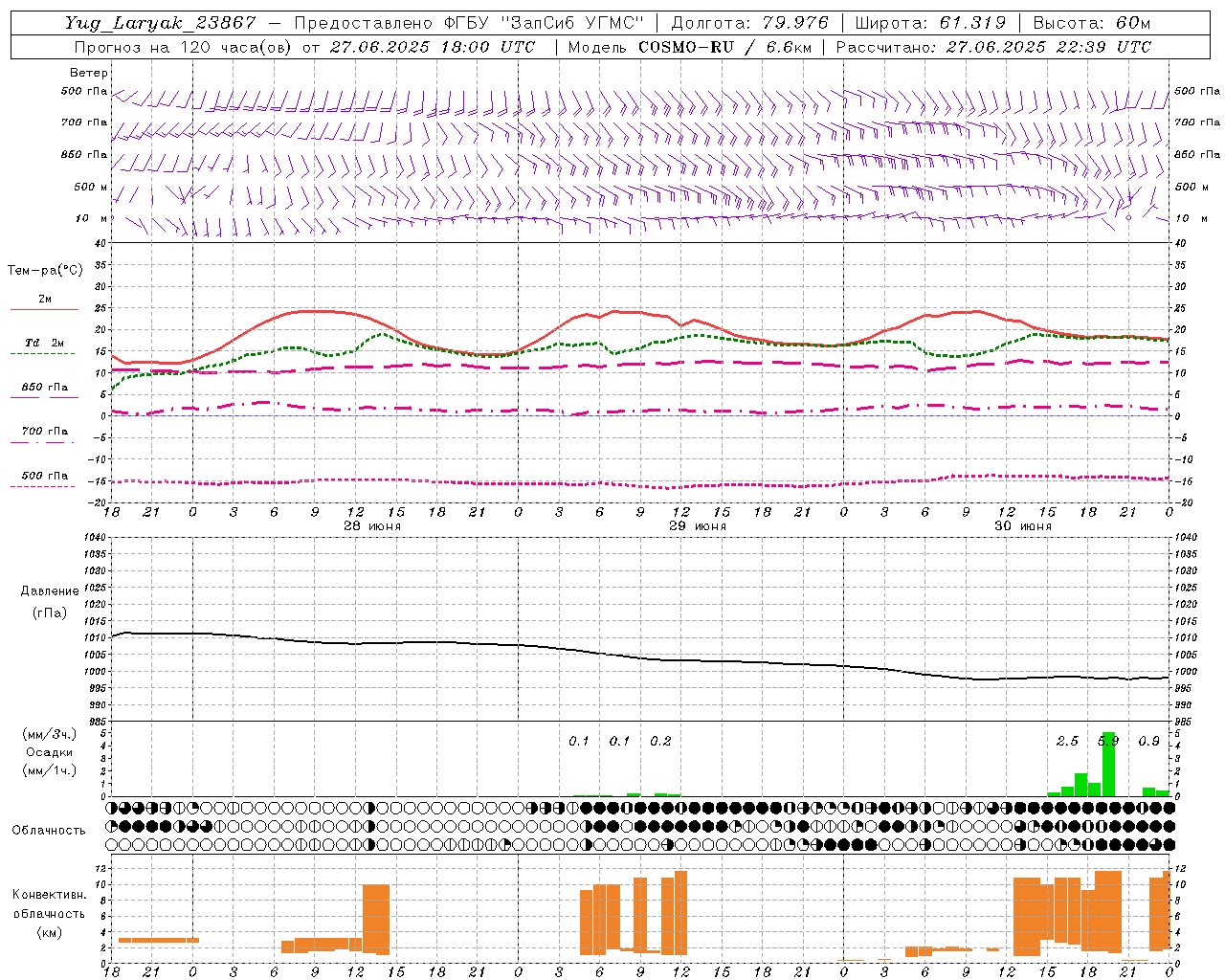Click the dashed line sample under Td 2м

[x=44, y=354]
